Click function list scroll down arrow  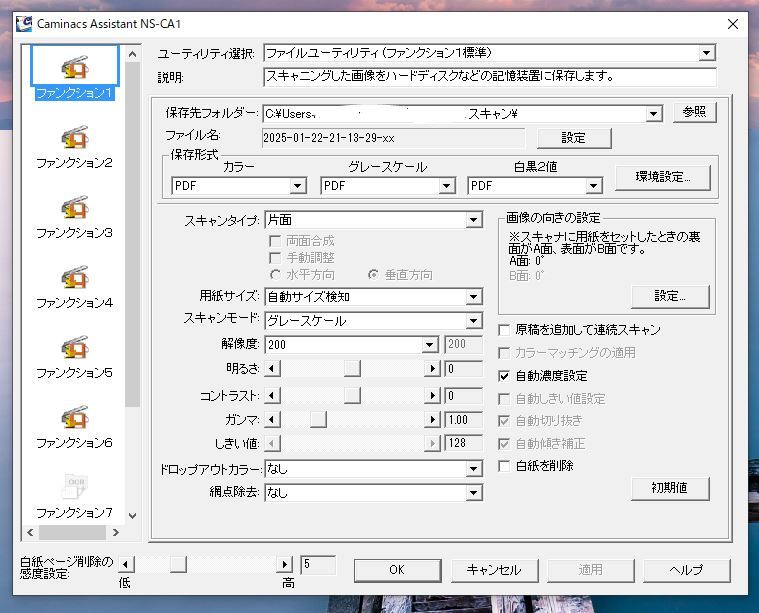pos(132,516)
